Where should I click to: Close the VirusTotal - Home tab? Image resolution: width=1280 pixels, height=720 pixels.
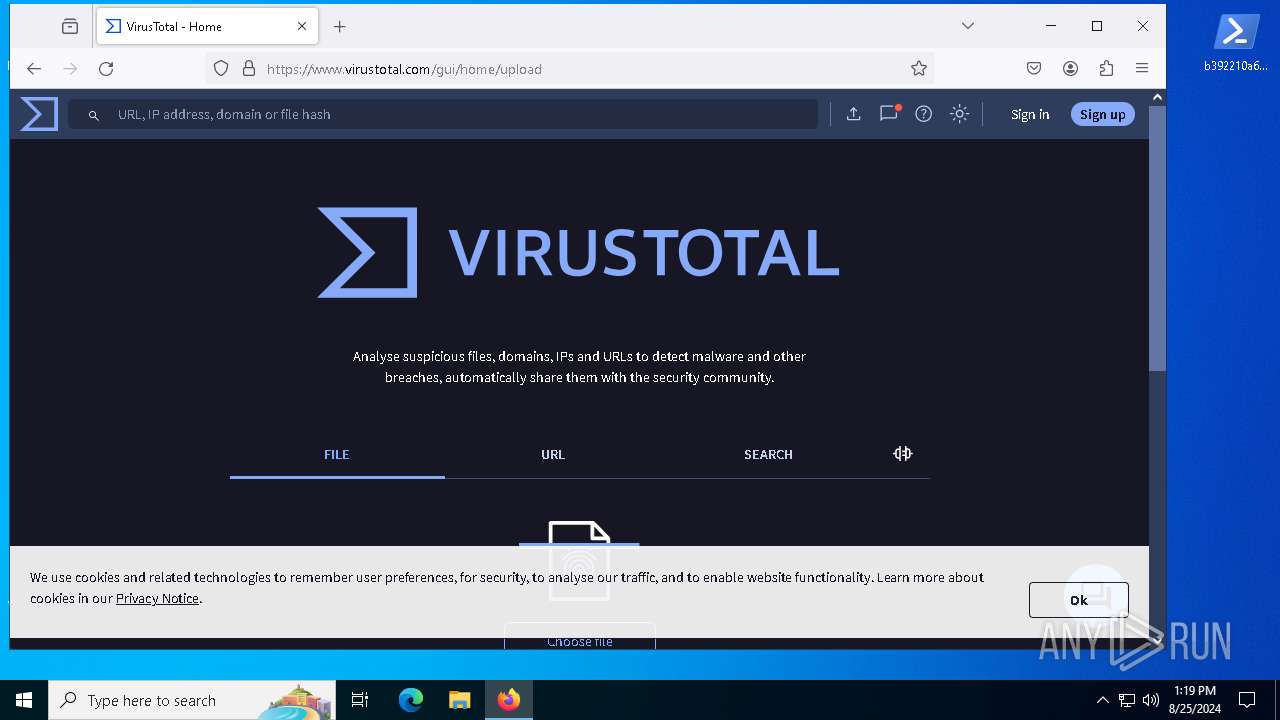click(x=302, y=26)
